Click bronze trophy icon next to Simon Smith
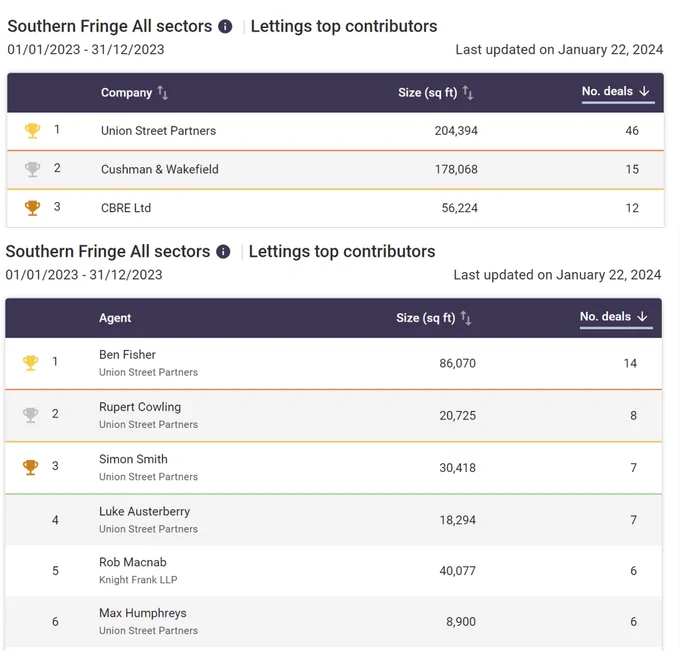This screenshot has width=680, height=651. click(30, 467)
